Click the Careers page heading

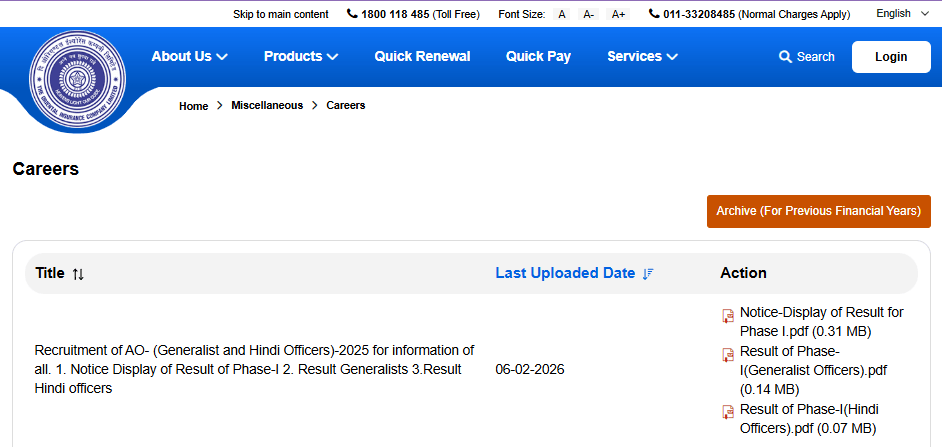pyautogui.click(x=46, y=169)
